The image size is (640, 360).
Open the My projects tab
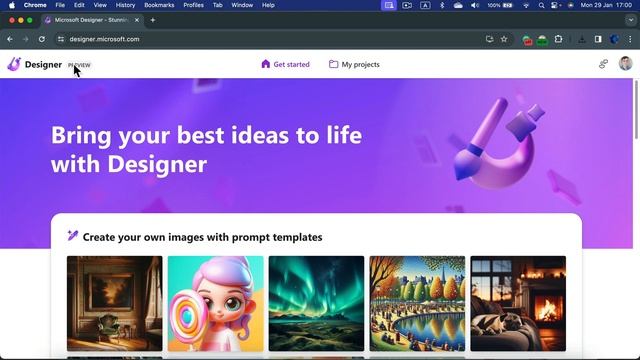tap(354, 64)
